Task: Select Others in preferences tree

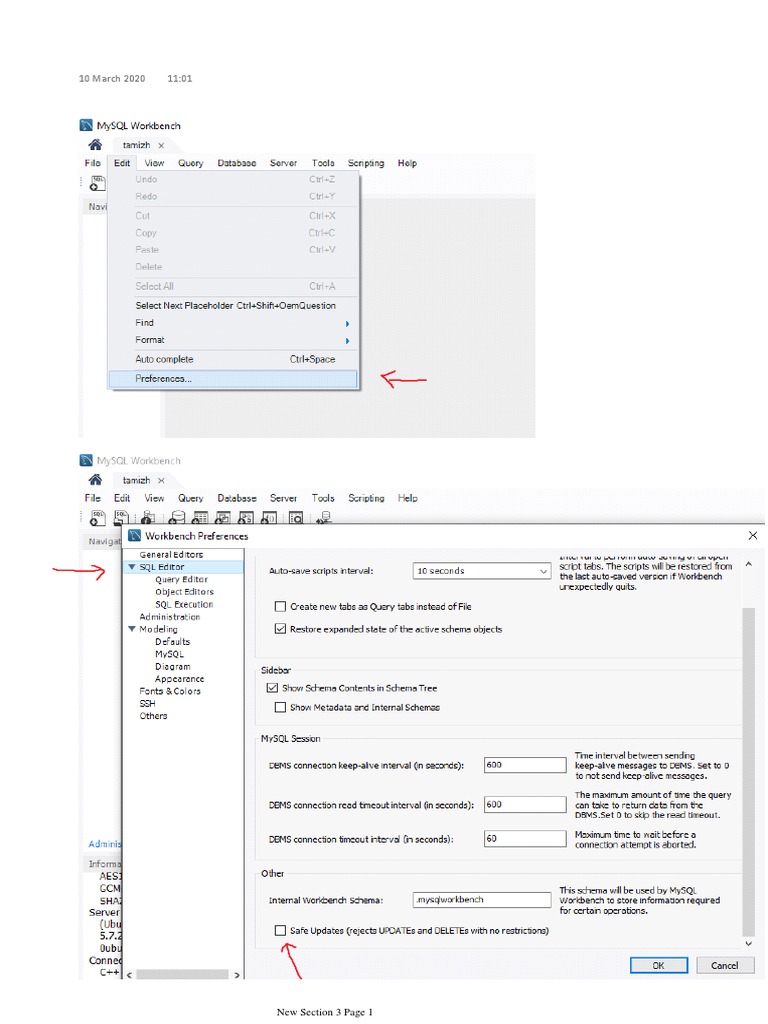Action: pos(153,716)
